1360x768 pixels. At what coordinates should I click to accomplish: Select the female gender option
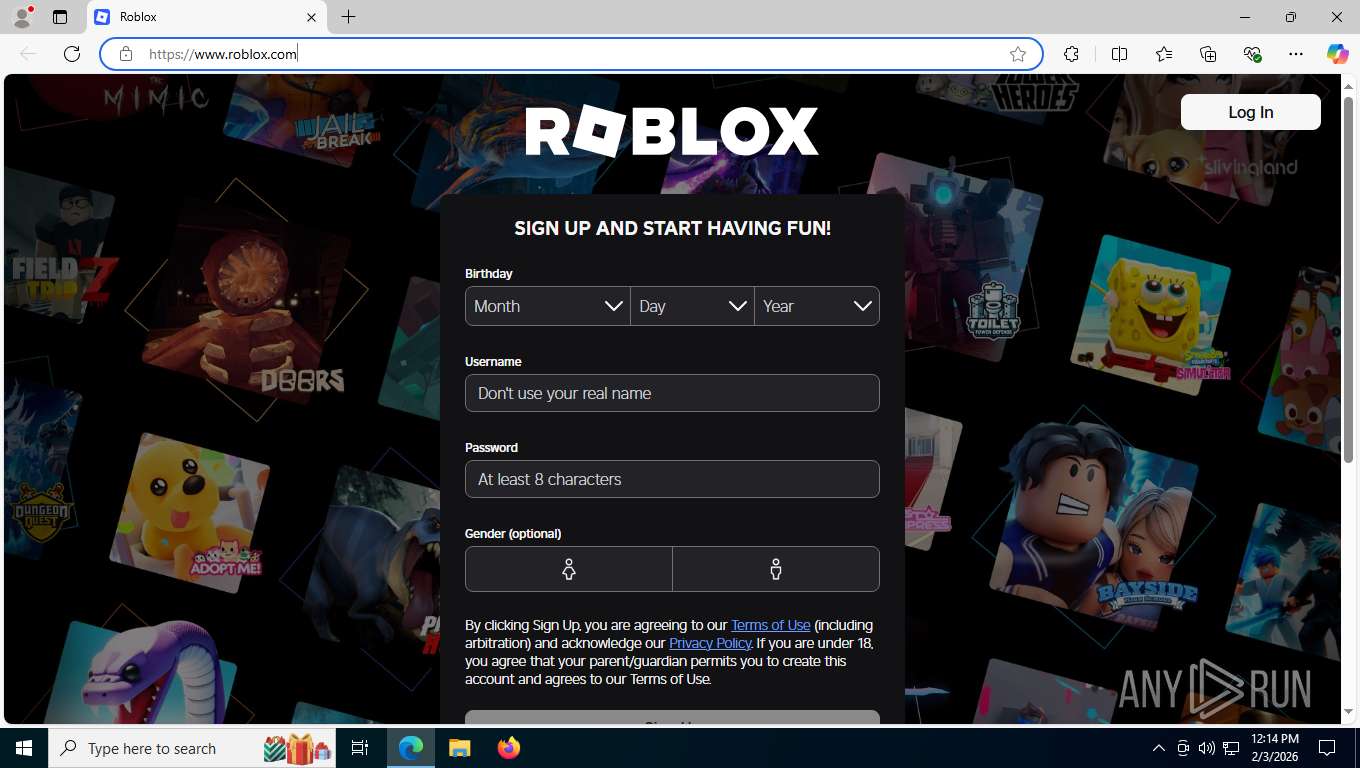[x=568, y=569]
